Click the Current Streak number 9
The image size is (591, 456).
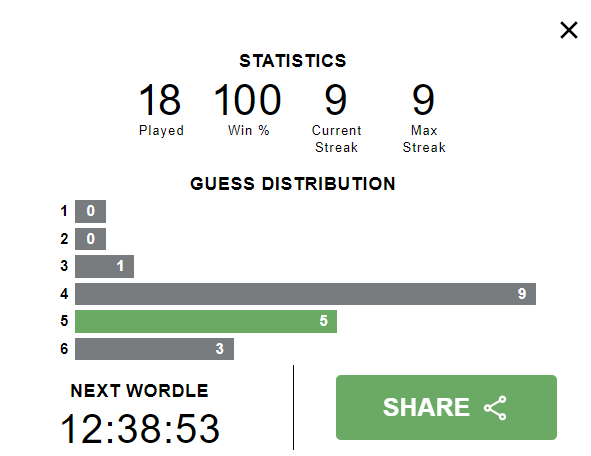[x=336, y=100]
